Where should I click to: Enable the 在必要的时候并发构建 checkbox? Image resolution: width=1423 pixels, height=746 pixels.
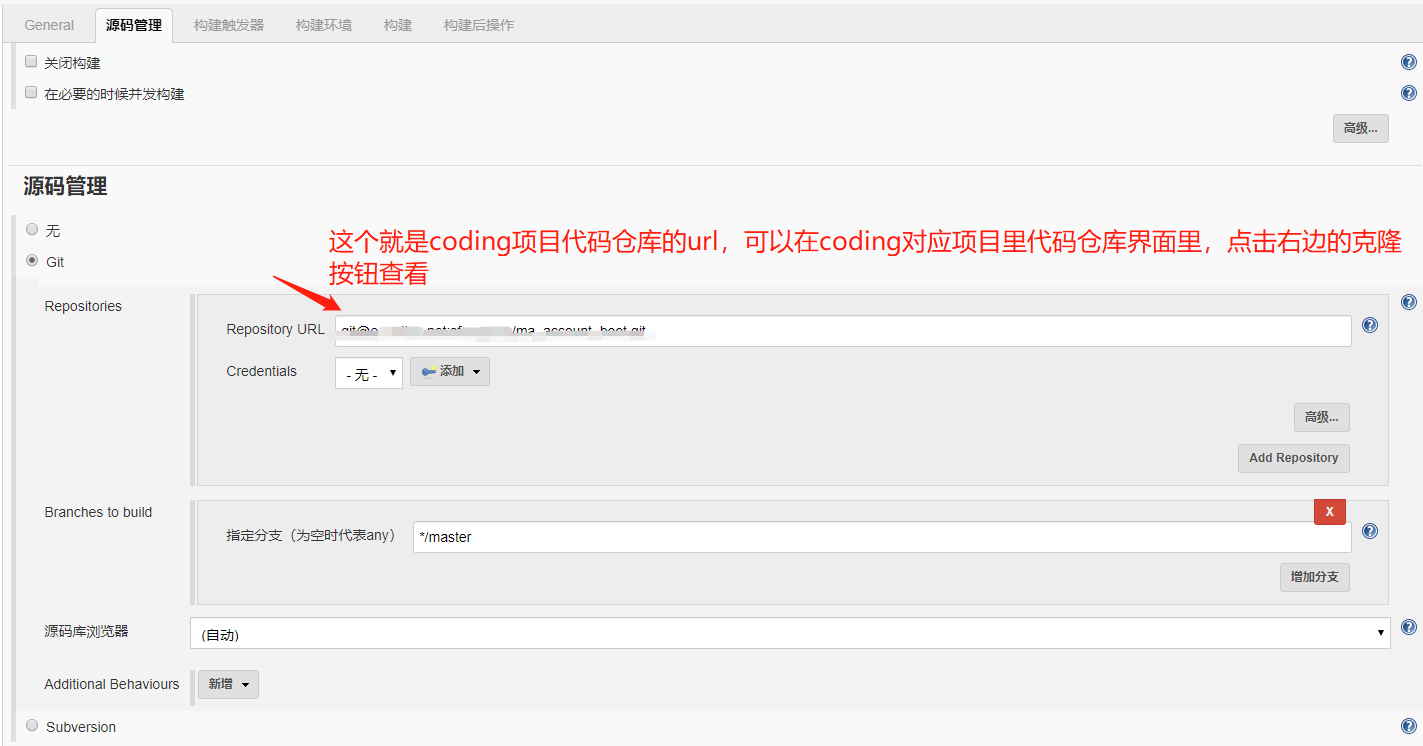(x=30, y=91)
